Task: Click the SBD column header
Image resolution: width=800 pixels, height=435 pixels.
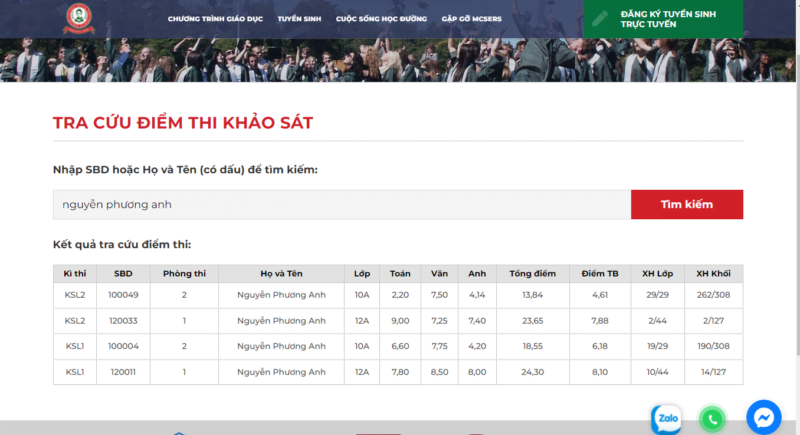Action: tap(123, 273)
